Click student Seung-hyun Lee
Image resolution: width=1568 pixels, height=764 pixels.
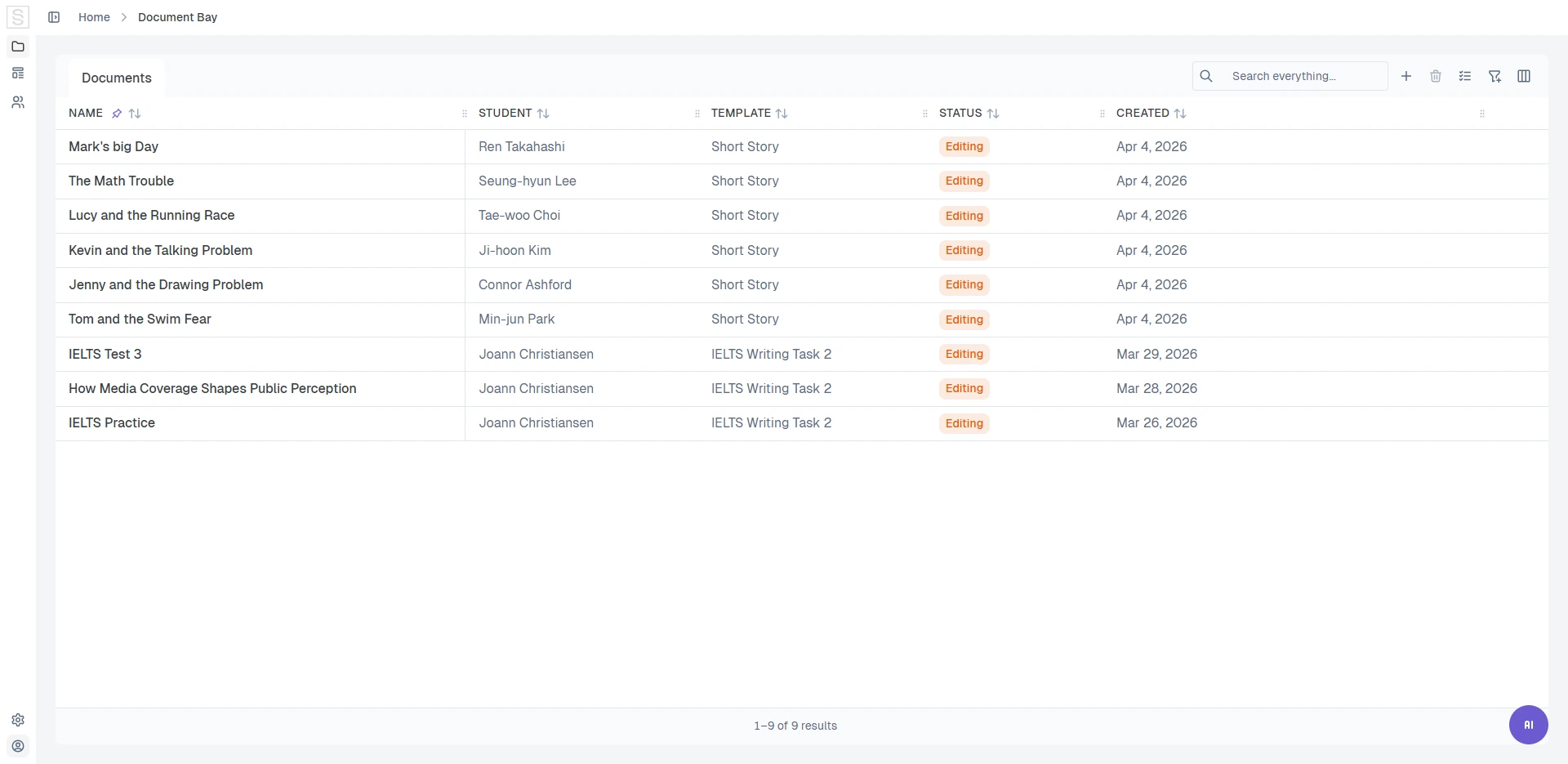tap(528, 181)
